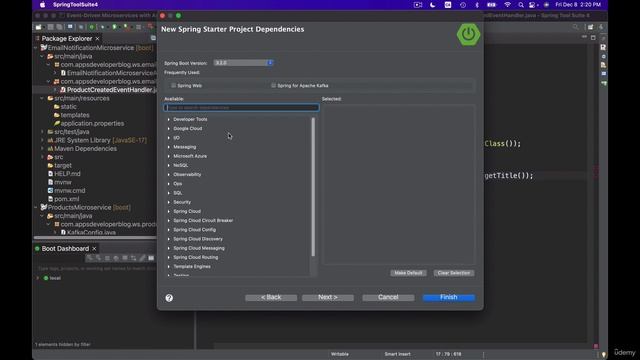Click the Available list vertical scrollbar
This screenshot has height=360, width=640.
coord(313,187)
